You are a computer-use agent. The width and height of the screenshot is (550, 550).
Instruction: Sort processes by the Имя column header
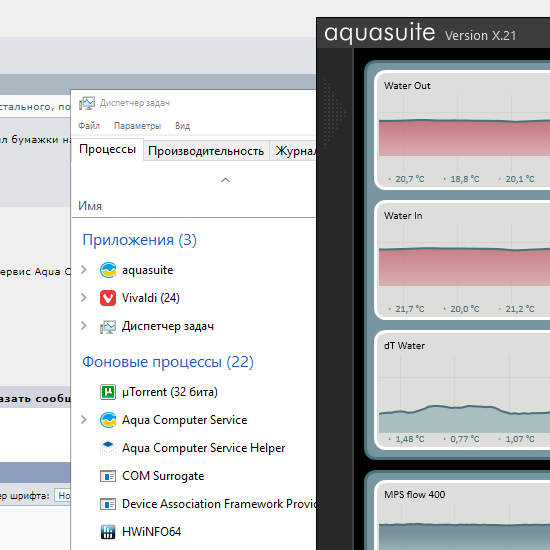pos(90,206)
